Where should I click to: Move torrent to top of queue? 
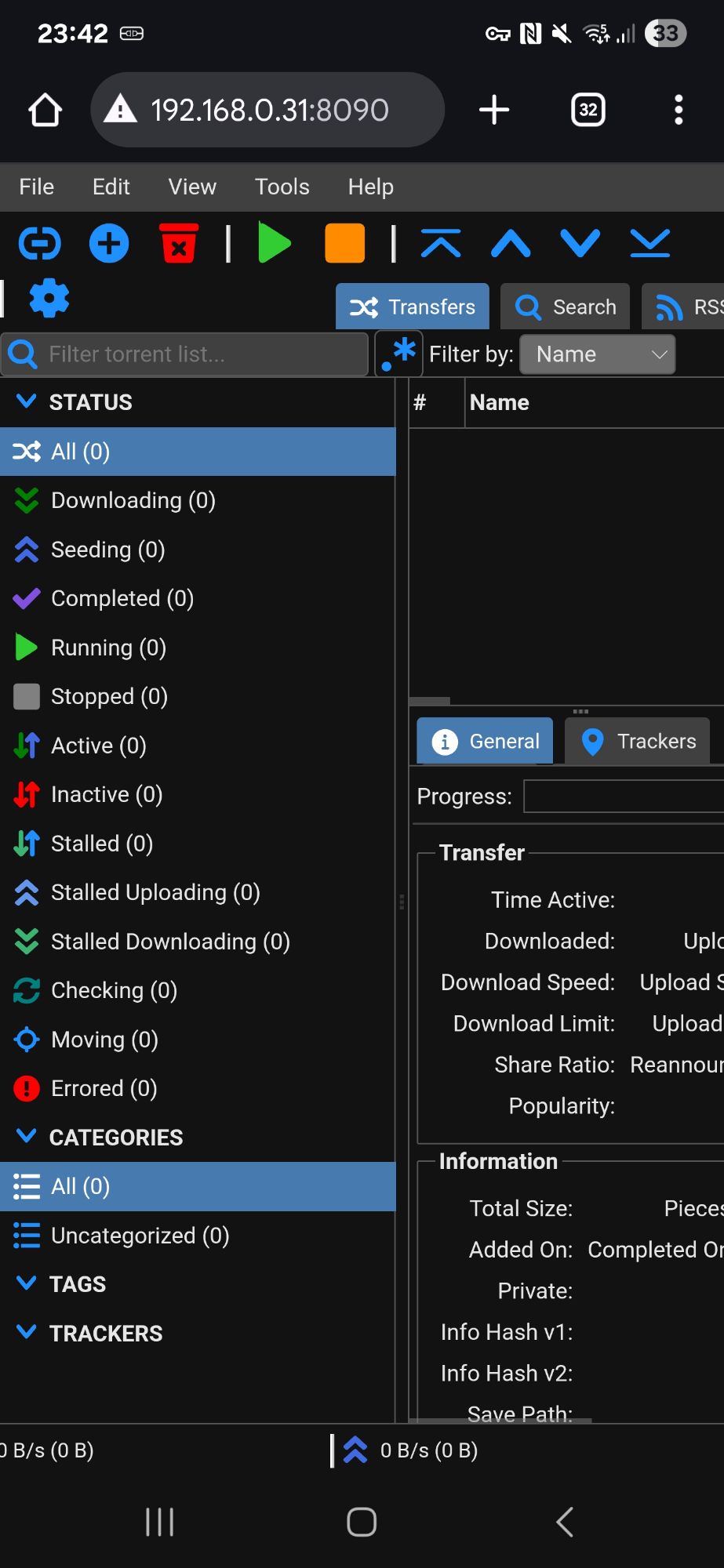[x=441, y=243]
